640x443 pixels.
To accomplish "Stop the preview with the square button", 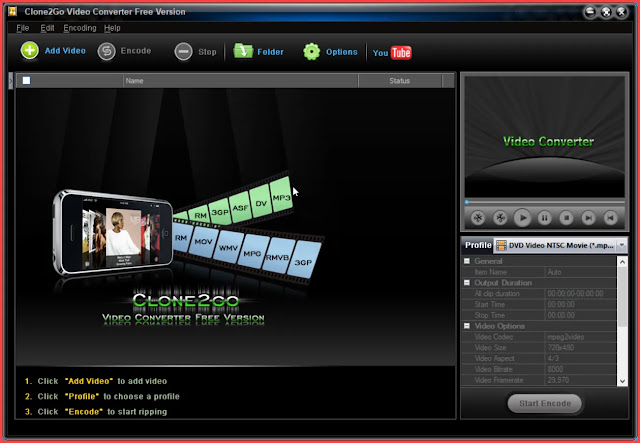I will (x=566, y=218).
